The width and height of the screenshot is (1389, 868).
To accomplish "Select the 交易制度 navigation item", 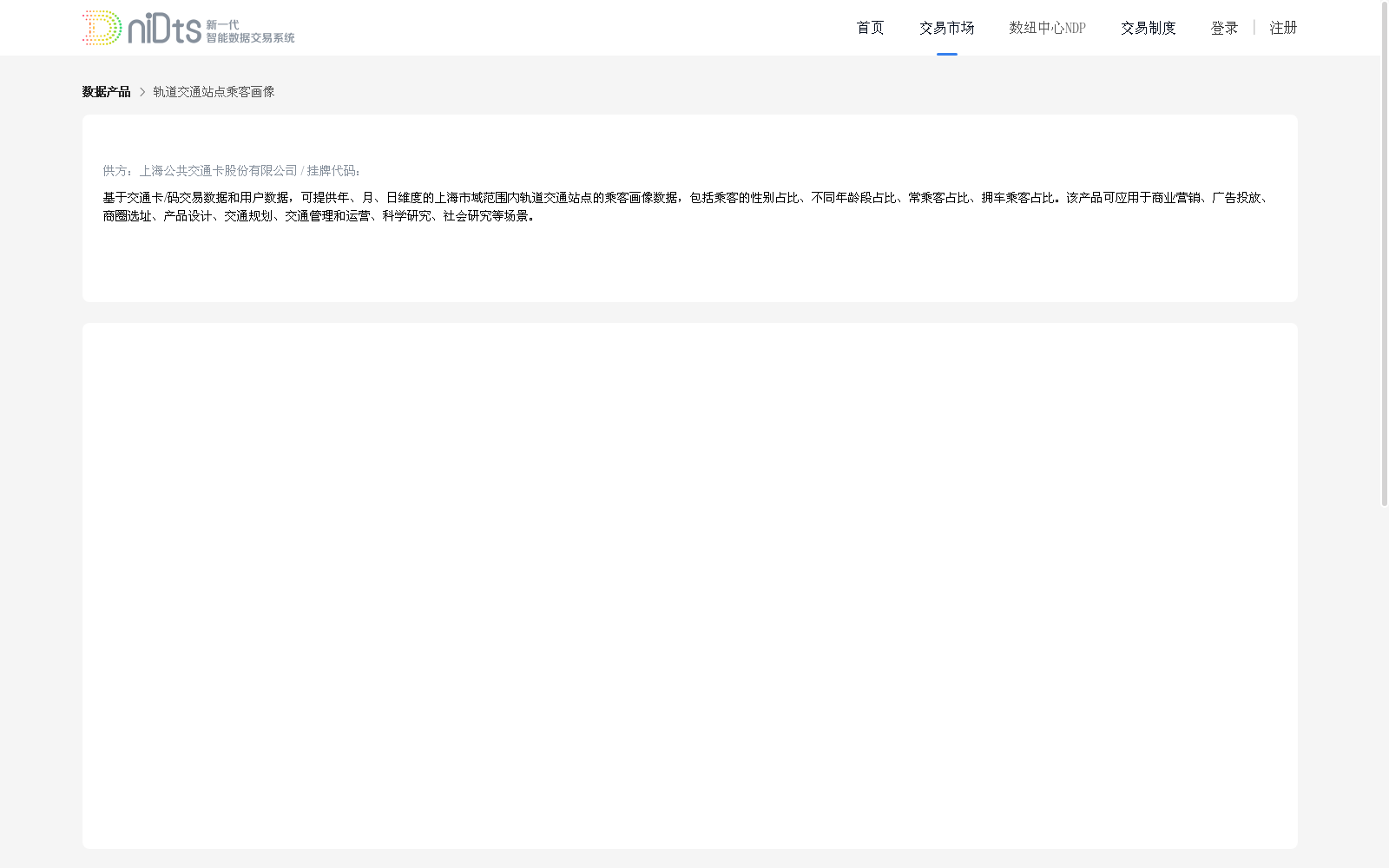I will tap(1148, 28).
